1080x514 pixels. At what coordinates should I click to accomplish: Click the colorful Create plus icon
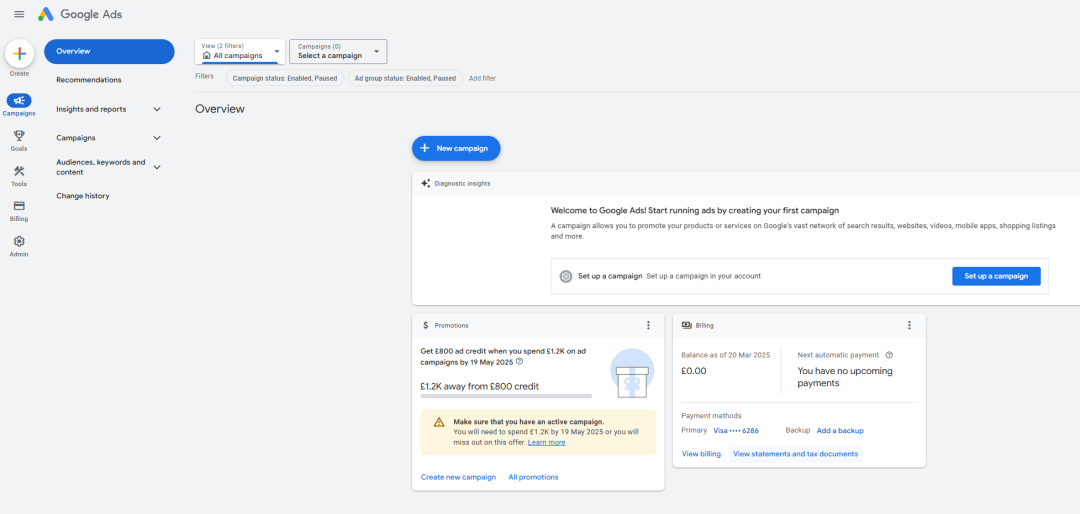point(19,53)
